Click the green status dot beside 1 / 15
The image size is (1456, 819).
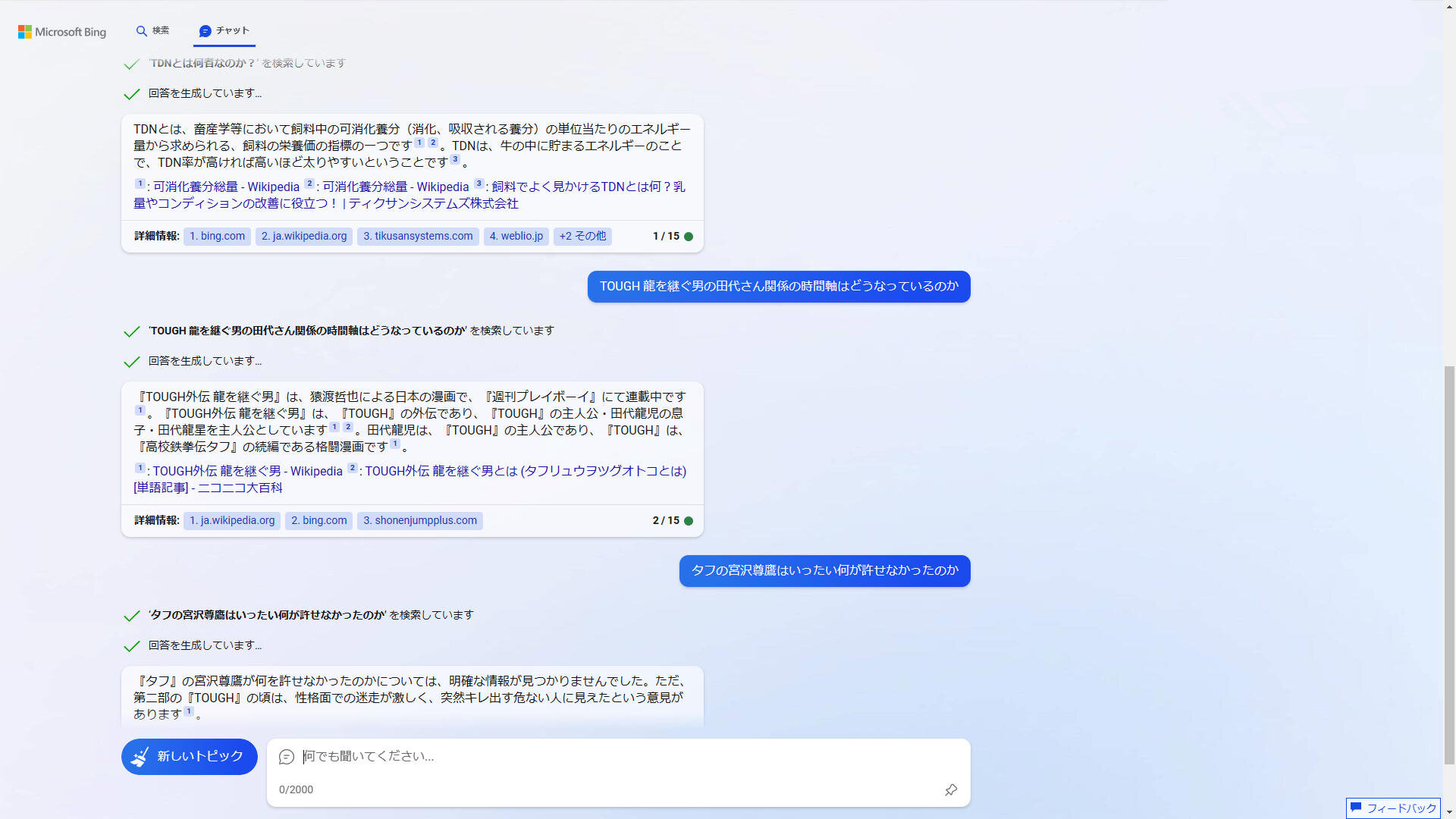pyautogui.click(x=689, y=237)
